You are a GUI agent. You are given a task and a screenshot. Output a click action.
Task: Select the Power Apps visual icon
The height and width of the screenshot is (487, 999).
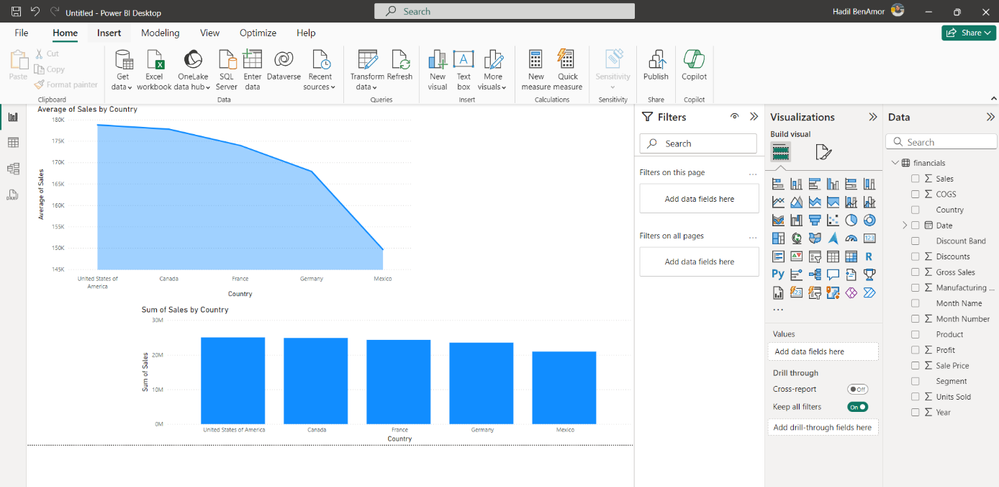[851, 293]
